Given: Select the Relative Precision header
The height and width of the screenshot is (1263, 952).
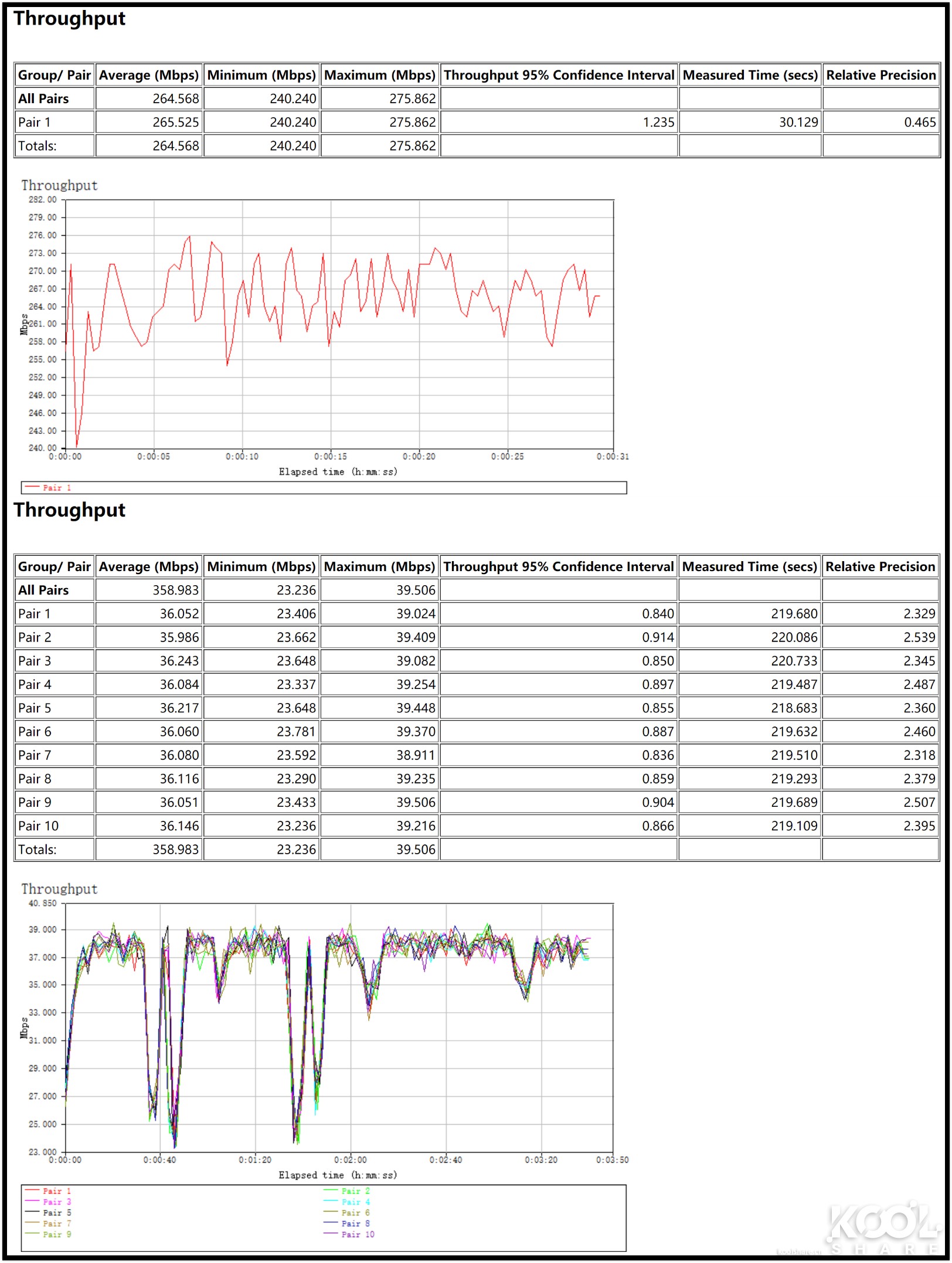Looking at the screenshot, I should coord(879,75).
